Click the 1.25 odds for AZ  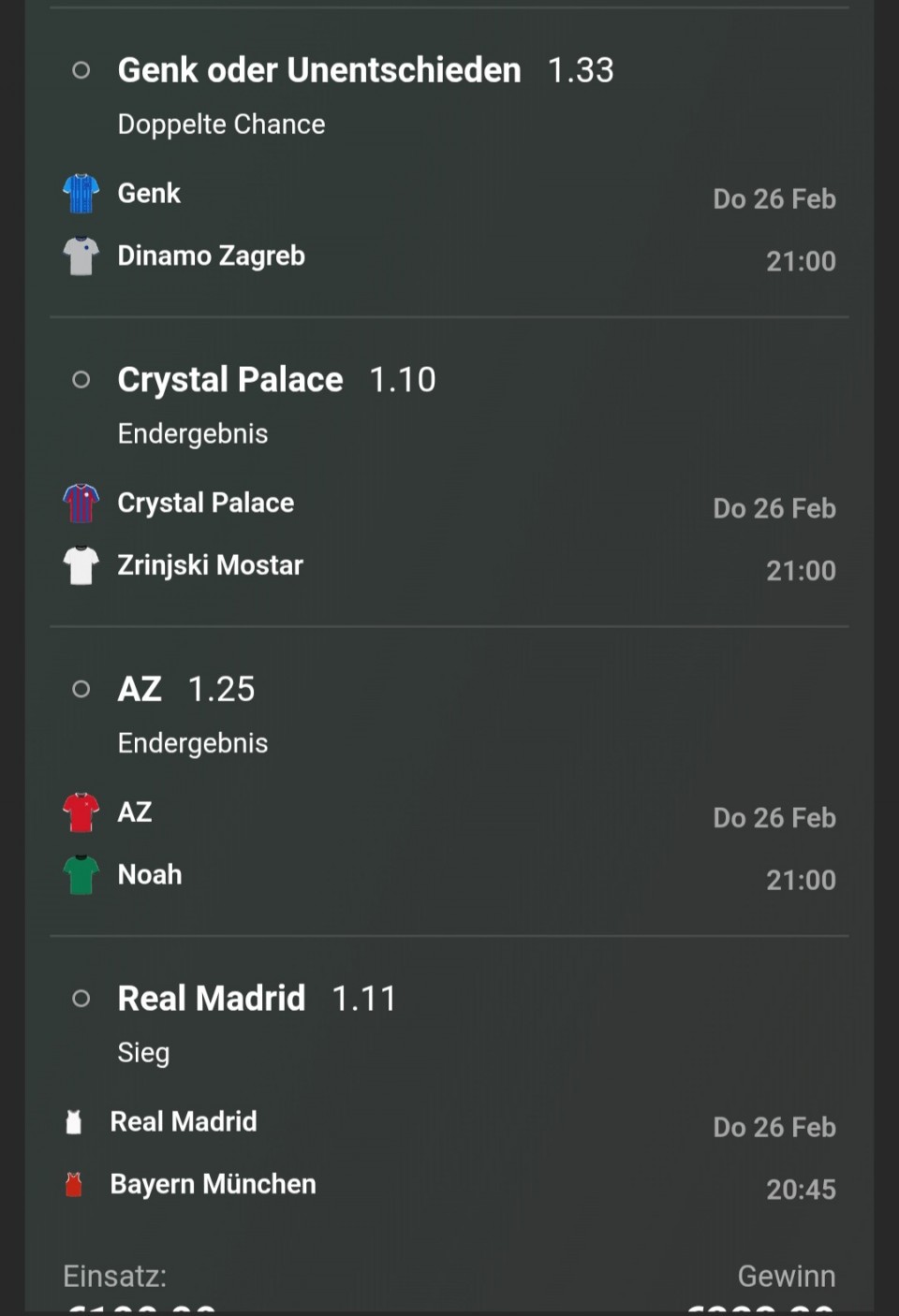pos(221,690)
